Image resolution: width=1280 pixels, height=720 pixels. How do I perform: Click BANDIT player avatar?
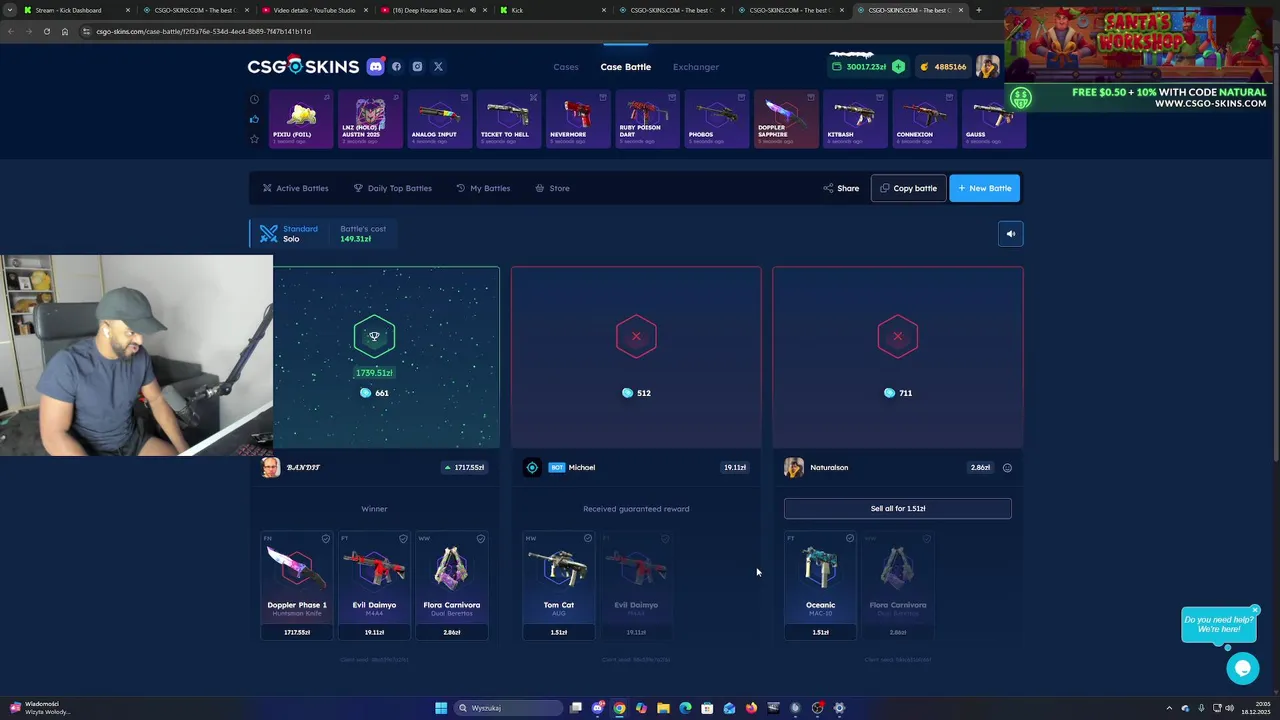pos(271,467)
